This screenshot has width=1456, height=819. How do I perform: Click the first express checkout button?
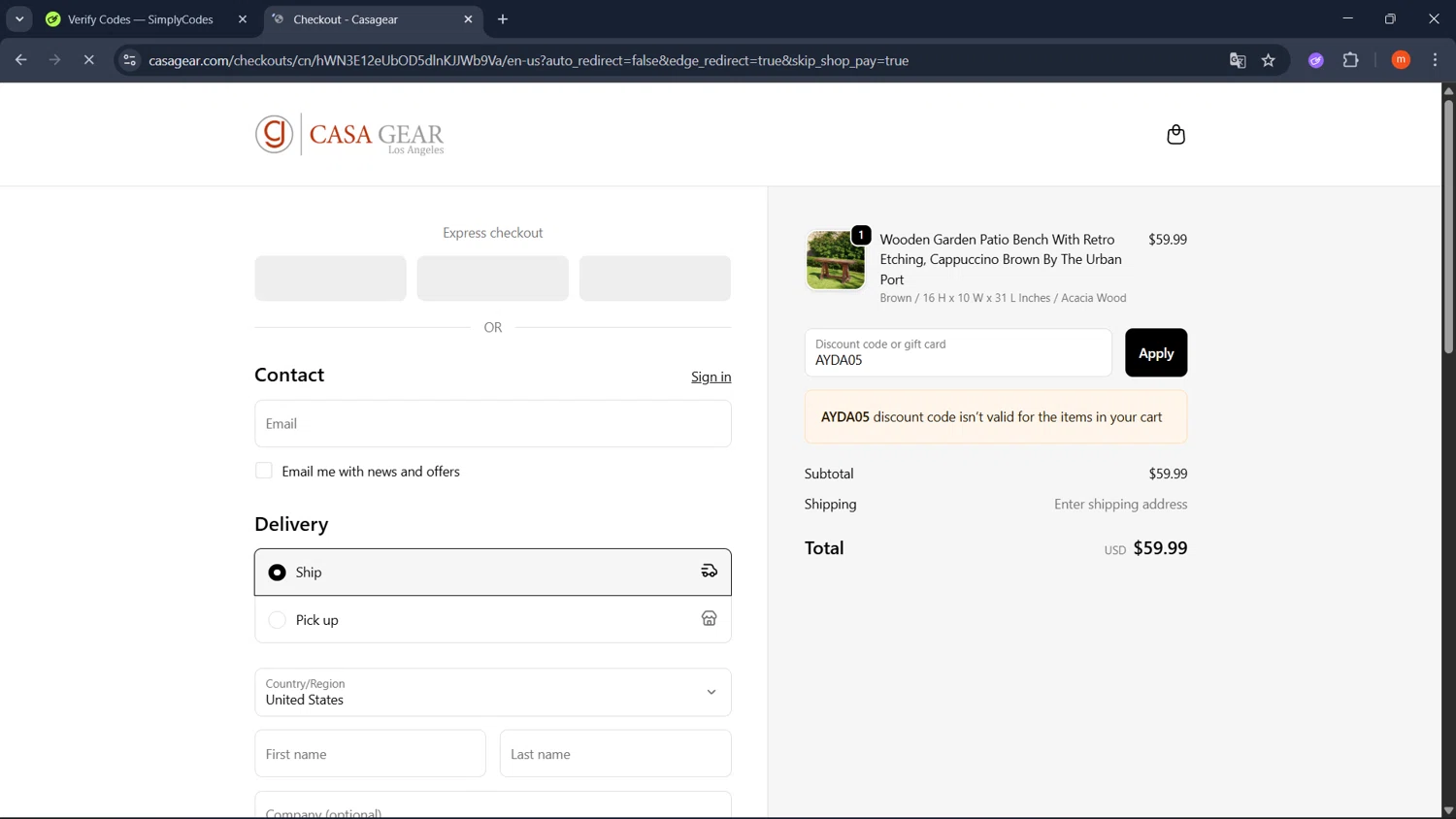(331, 278)
